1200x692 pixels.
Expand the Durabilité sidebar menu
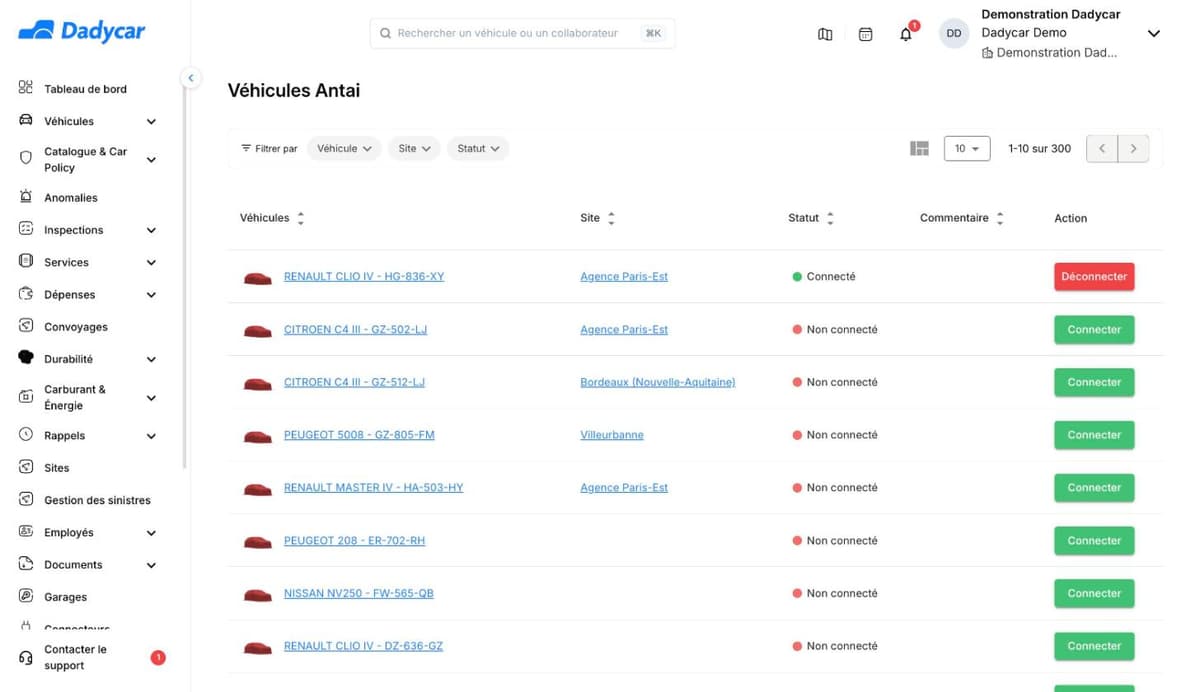click(151, 359)
